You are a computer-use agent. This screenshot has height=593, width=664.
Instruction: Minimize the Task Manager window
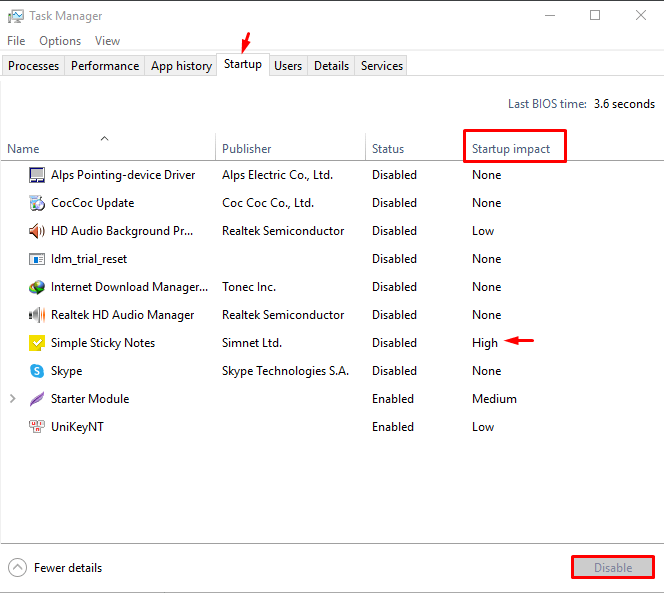[x=550, y=15]
